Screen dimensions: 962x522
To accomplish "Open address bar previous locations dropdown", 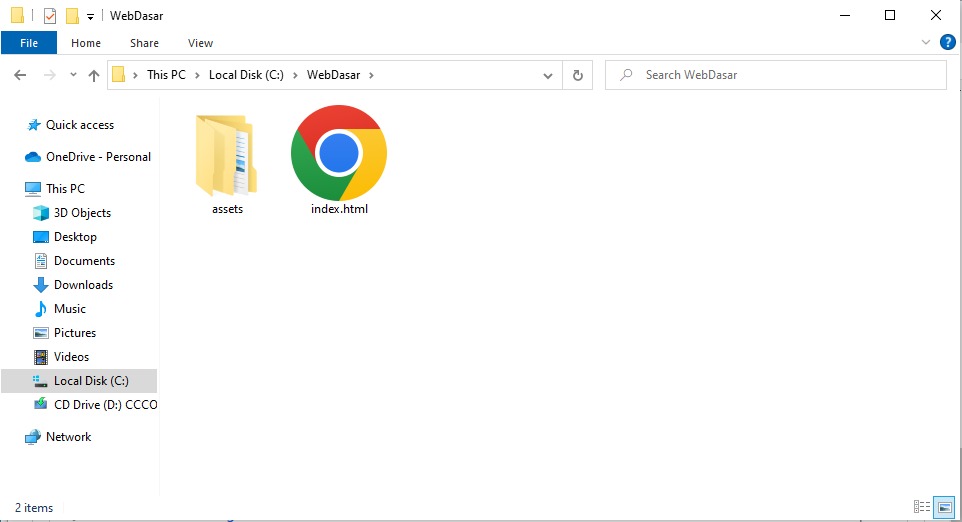I will [548, 75].
